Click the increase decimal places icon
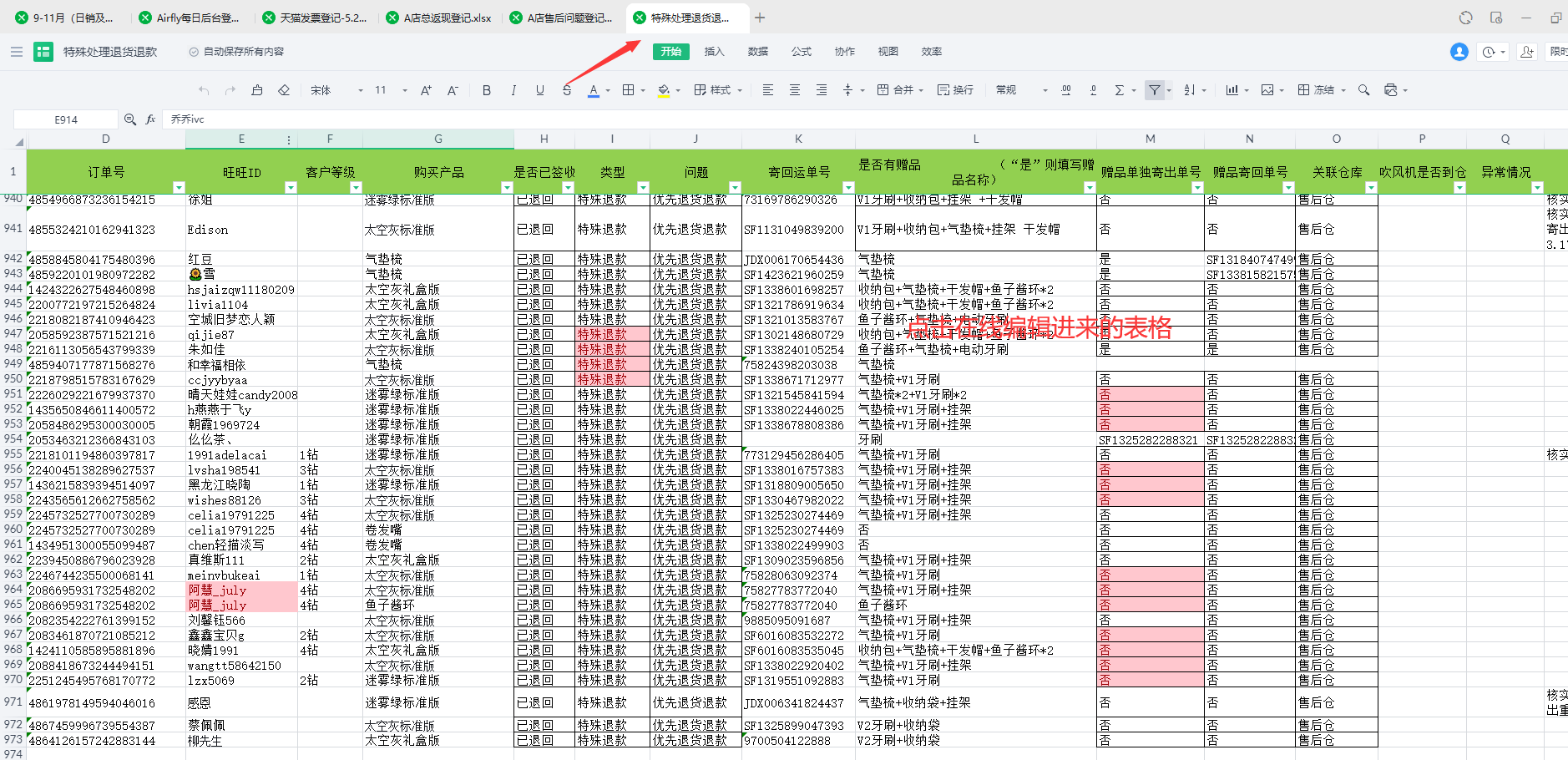The image size is (1568, 760). pyautogui.click(x=1066, y=90)
